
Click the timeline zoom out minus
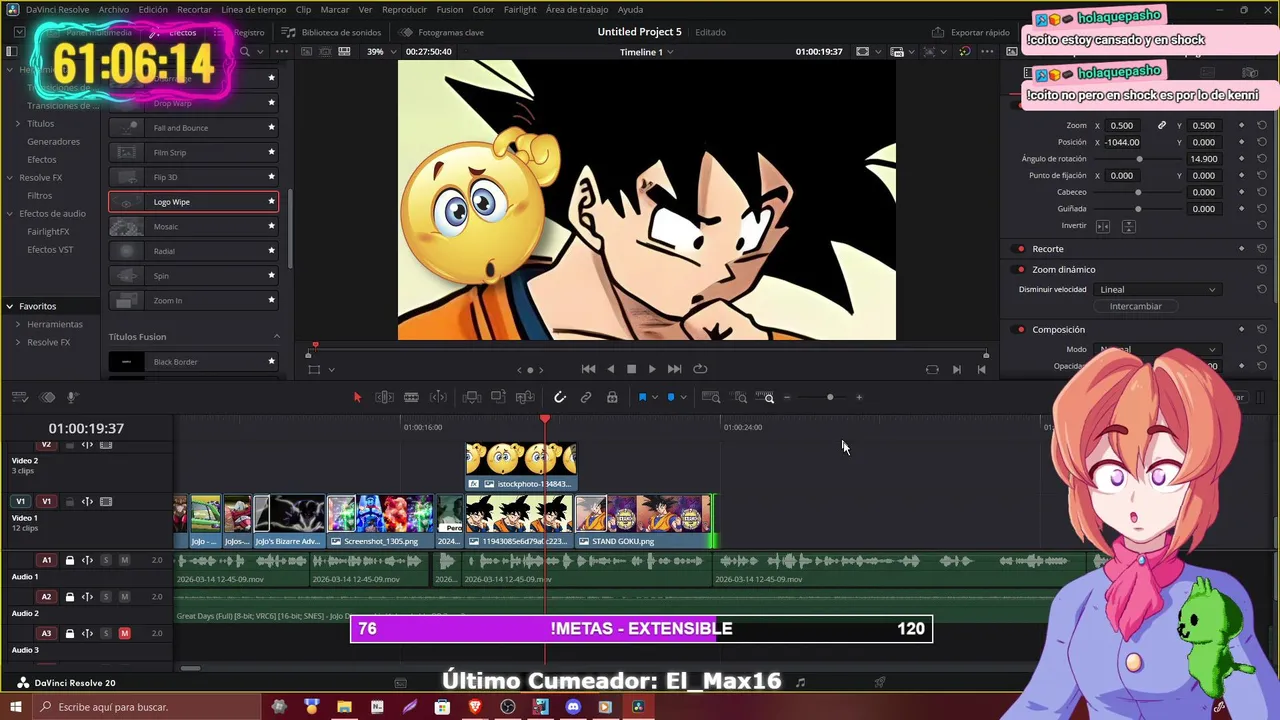[x=787, y=397]
